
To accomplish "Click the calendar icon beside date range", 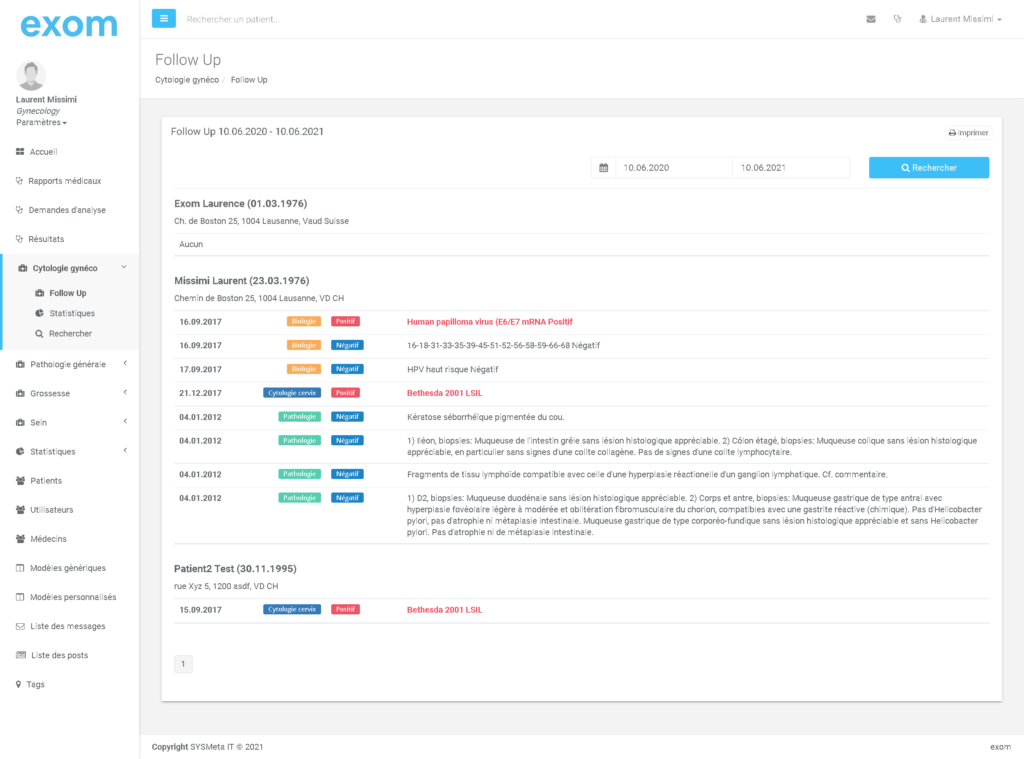I will (x=603, y=168).
